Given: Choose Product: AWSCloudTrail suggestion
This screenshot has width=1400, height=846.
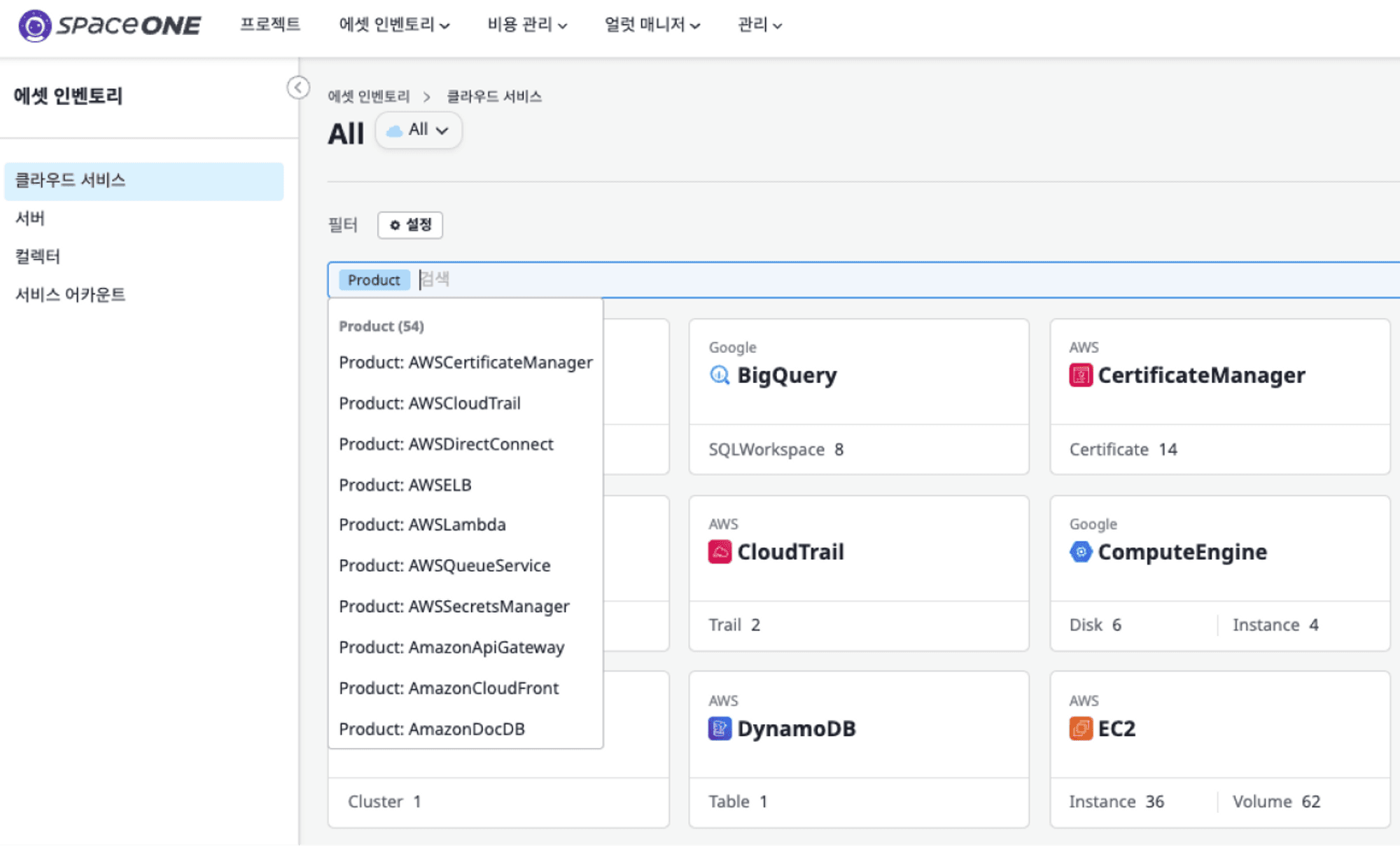Looking at the screenshot, I should tap(465, 403).
